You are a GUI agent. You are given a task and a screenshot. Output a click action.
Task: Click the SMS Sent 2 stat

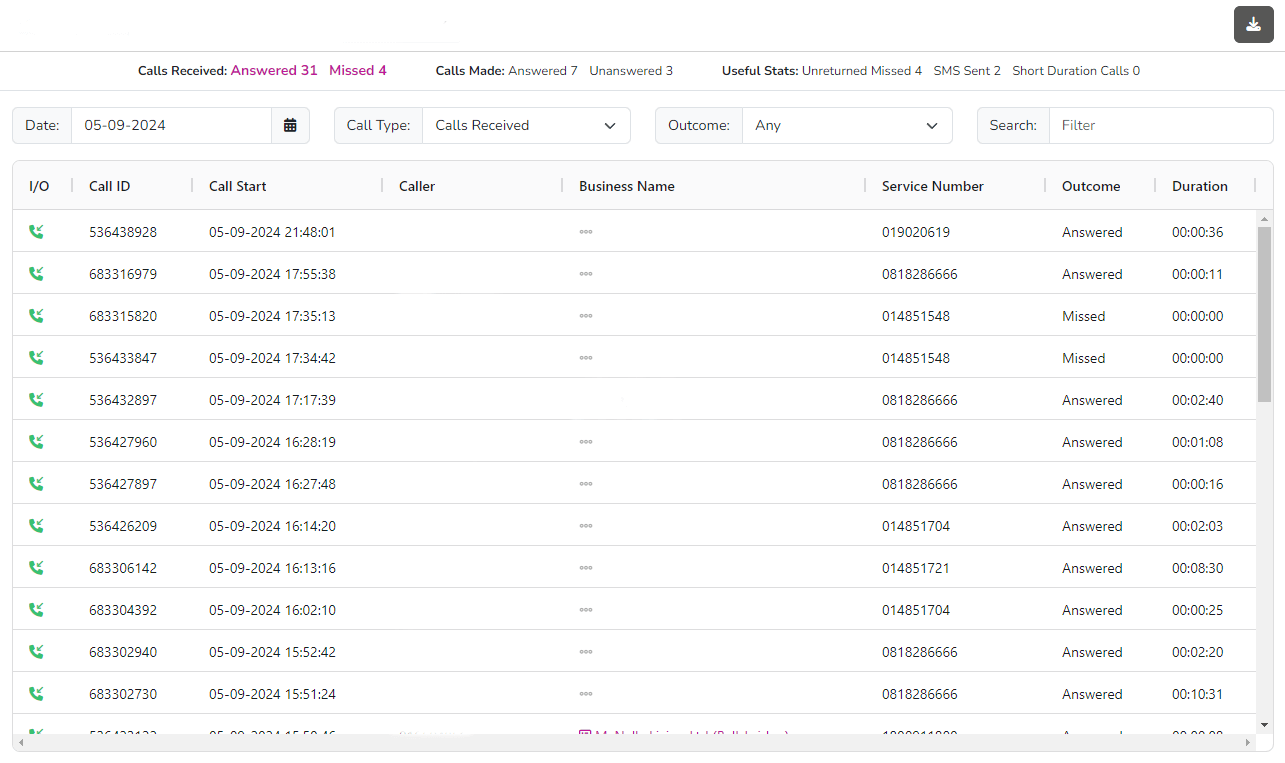click(x=967, y=71)
